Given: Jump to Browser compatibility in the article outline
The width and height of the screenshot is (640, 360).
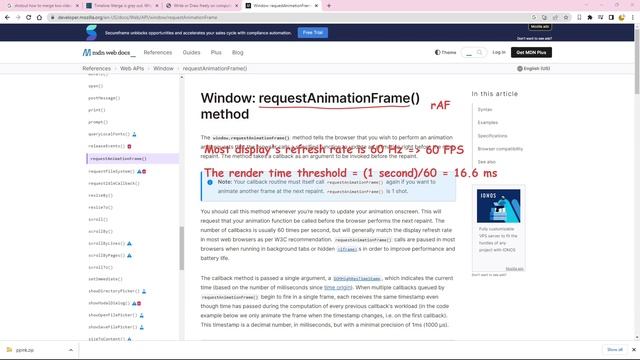Looking at the screenshot, I should coord(500,149).
